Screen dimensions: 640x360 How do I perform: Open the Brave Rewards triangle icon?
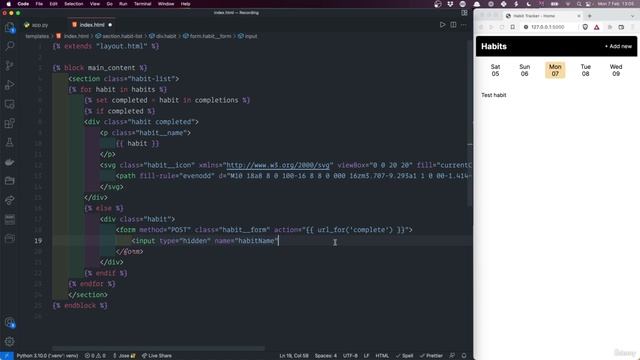click(x=597, y=27)
